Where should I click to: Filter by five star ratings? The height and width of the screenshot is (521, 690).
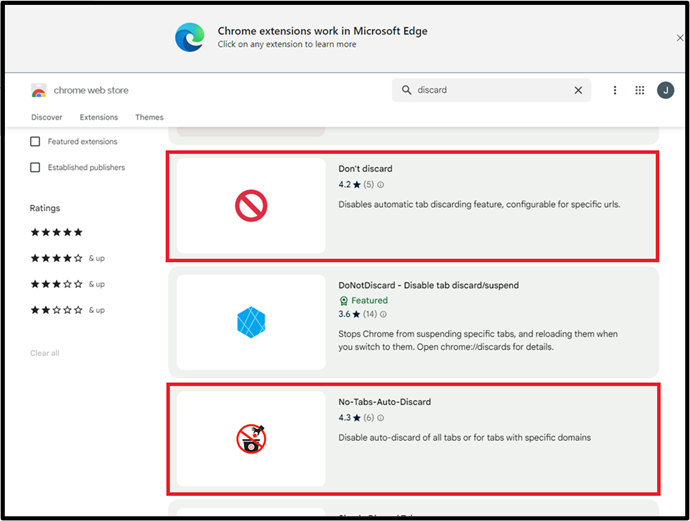[56, 232]
